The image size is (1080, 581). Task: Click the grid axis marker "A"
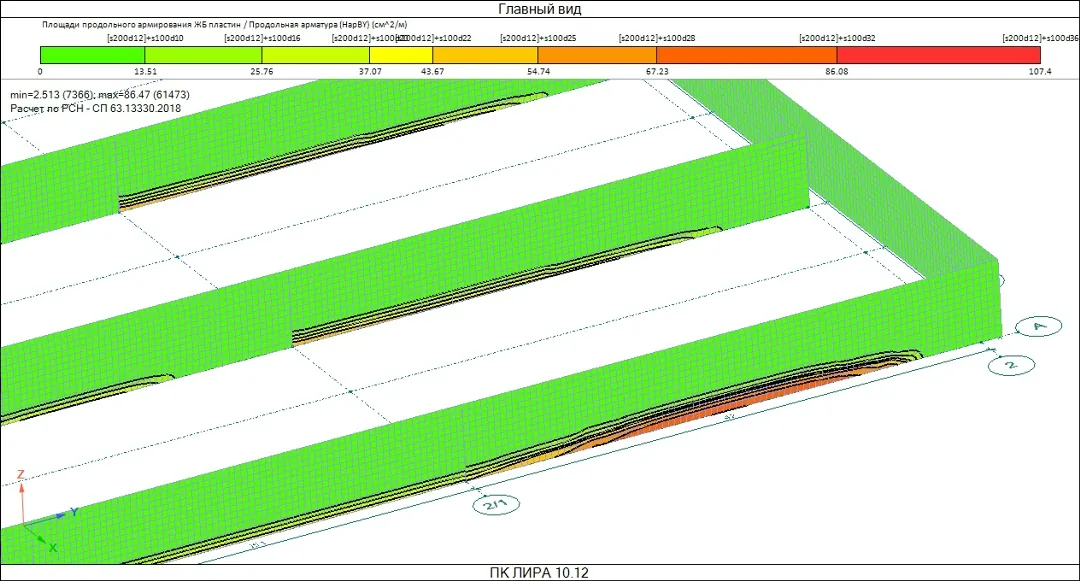click(1039, 326)
